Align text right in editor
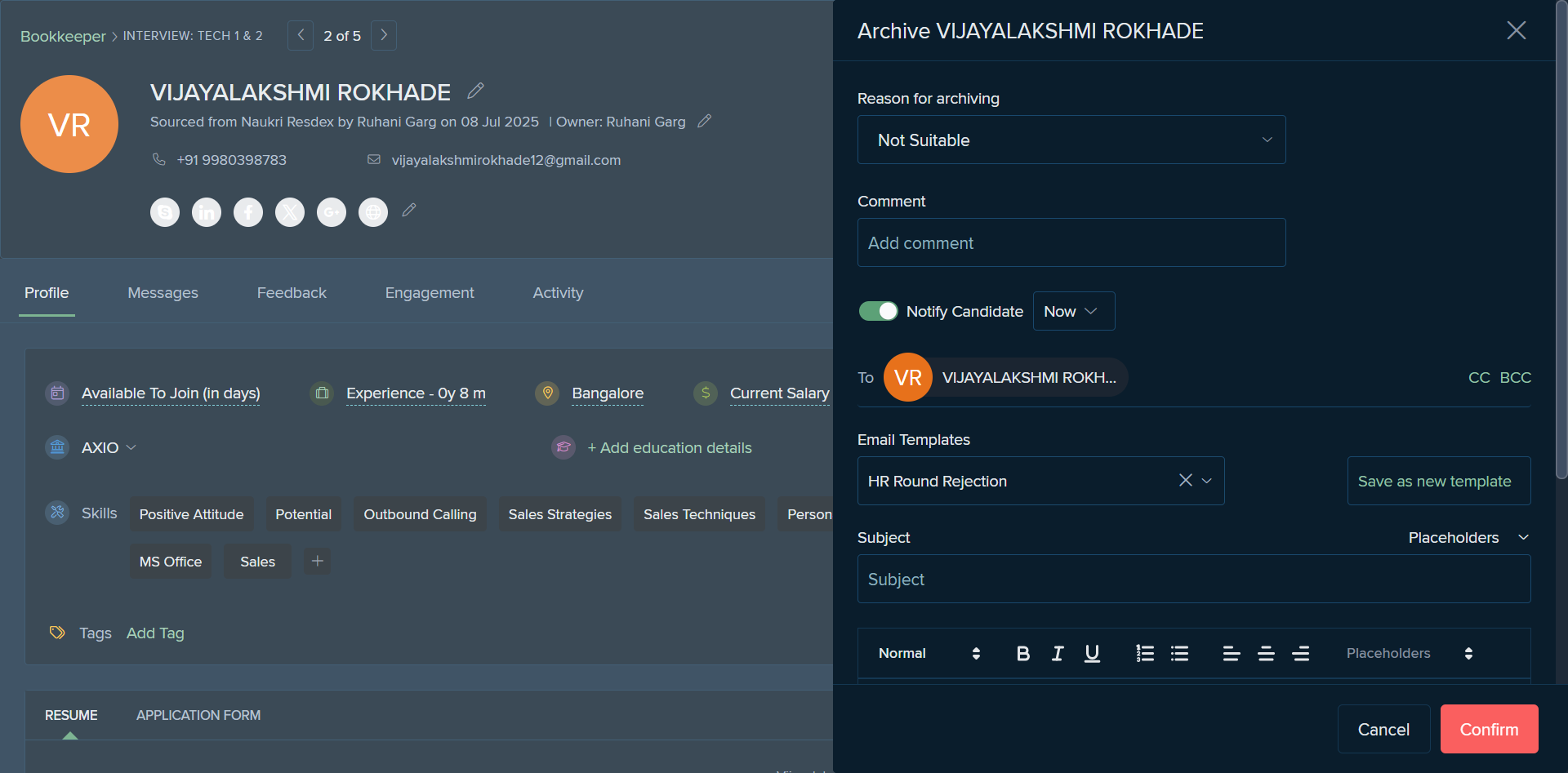The width and height of the screenshot is (1568, 773). click(1301, 653)
